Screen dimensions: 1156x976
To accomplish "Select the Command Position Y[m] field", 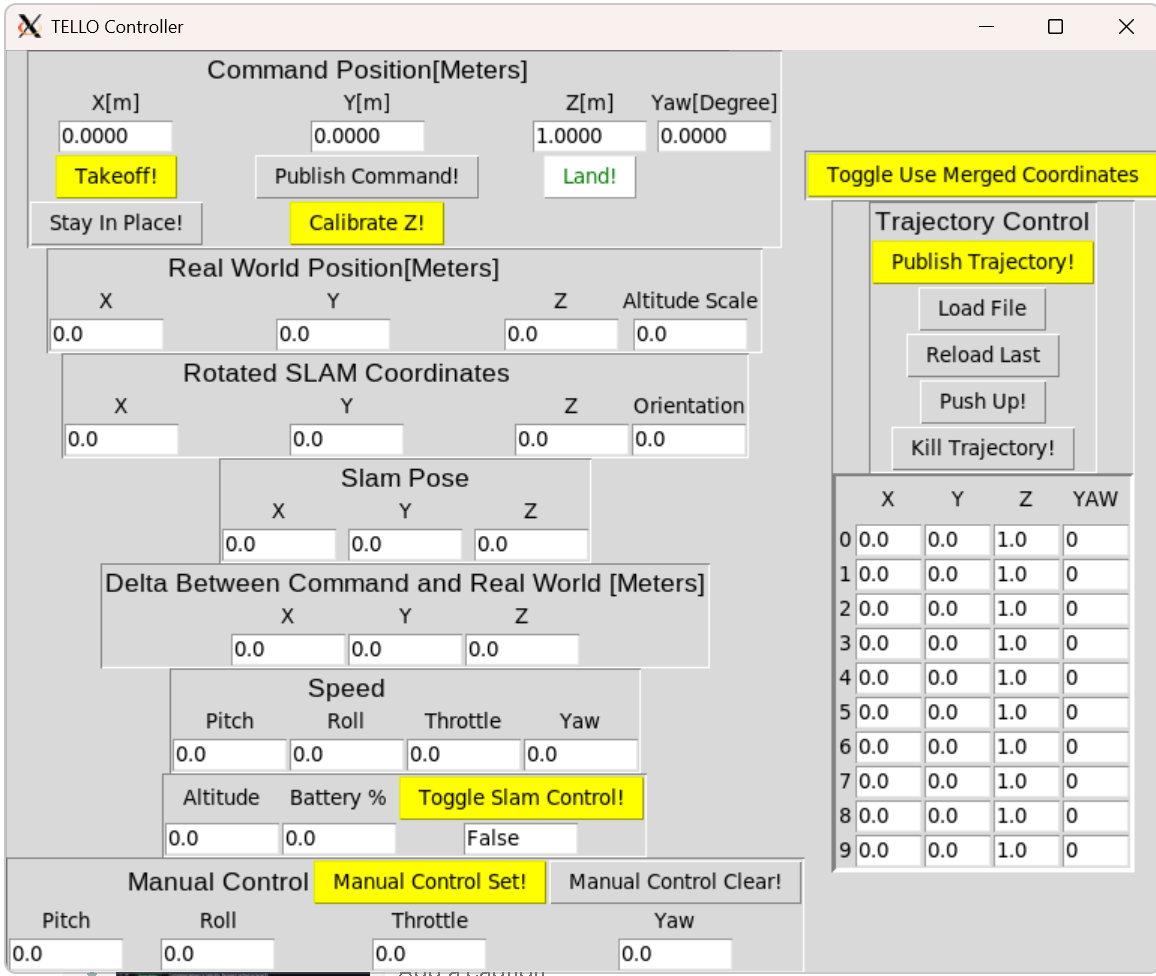I will [367, 136].
